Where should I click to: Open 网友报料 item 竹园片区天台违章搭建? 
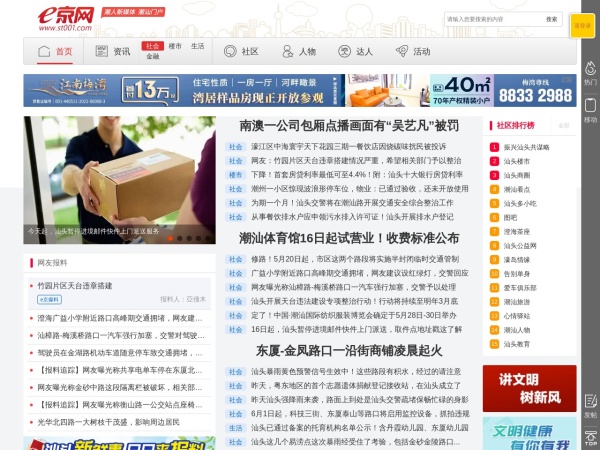click(75, 286)
